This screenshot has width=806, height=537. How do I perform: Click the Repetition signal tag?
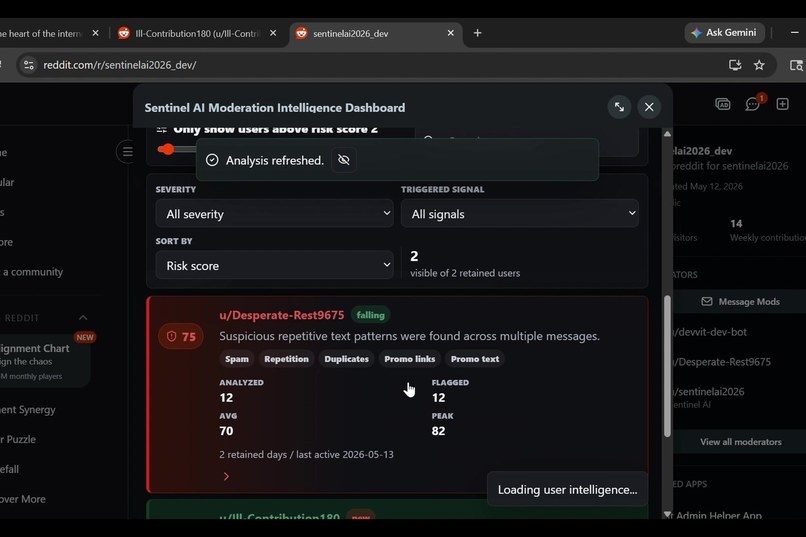286,359
